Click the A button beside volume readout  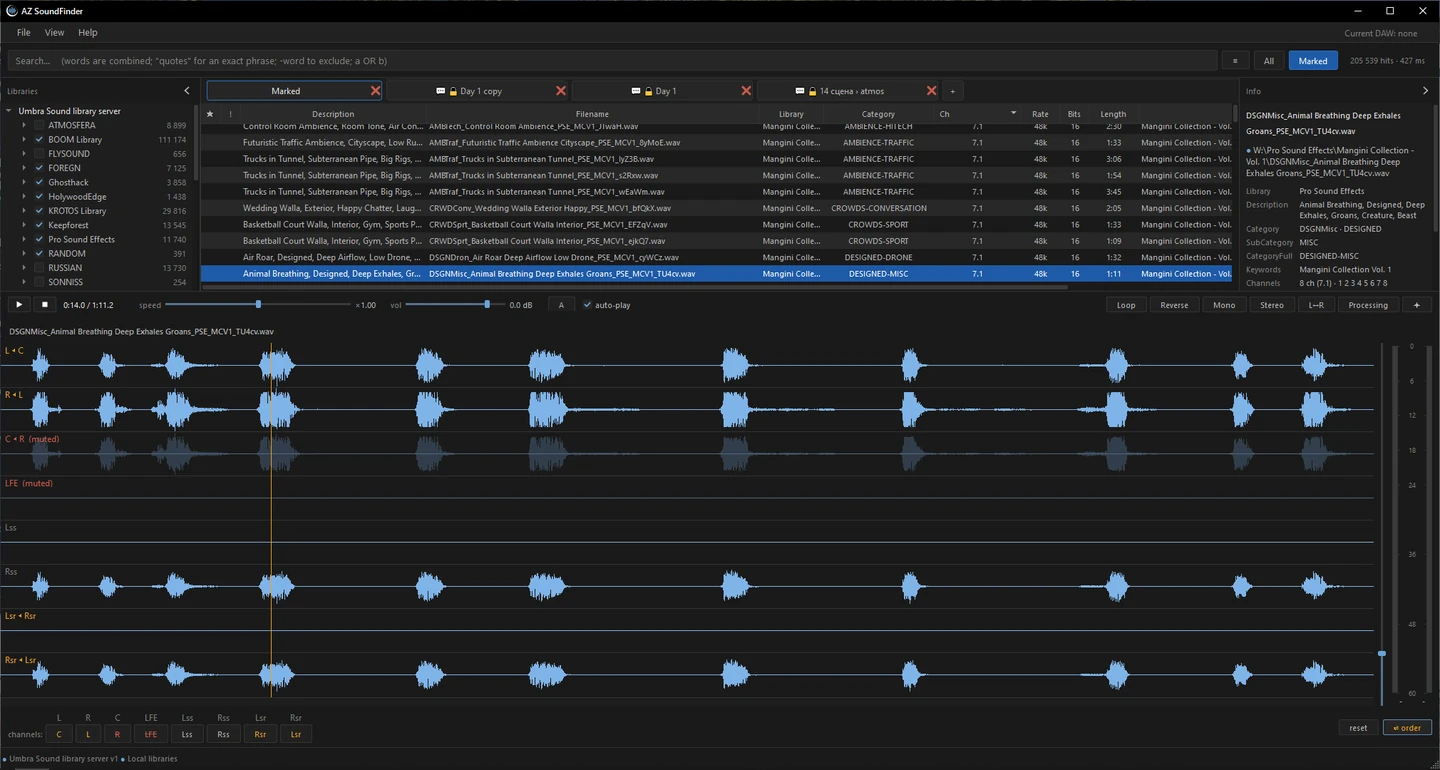[x=561, y=305]
